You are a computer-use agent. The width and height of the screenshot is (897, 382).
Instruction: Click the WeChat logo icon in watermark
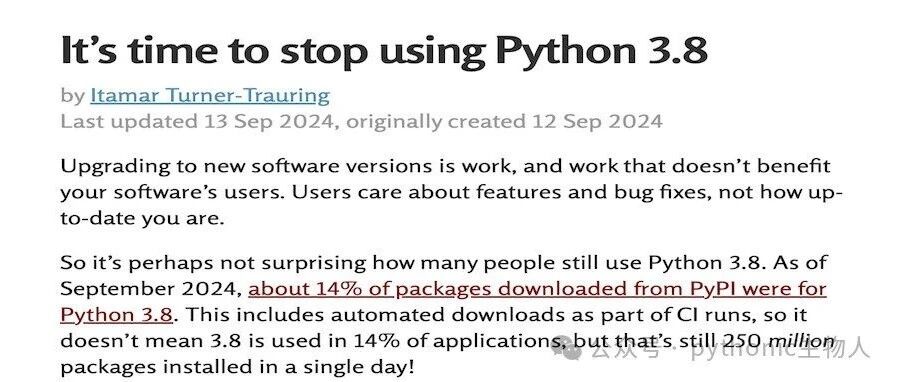[572, 349]
